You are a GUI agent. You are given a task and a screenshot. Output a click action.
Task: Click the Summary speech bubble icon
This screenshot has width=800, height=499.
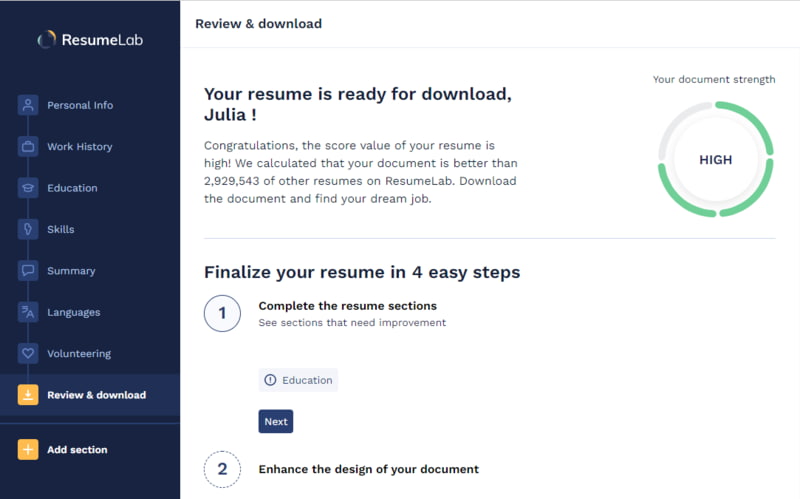click(28, 270)
